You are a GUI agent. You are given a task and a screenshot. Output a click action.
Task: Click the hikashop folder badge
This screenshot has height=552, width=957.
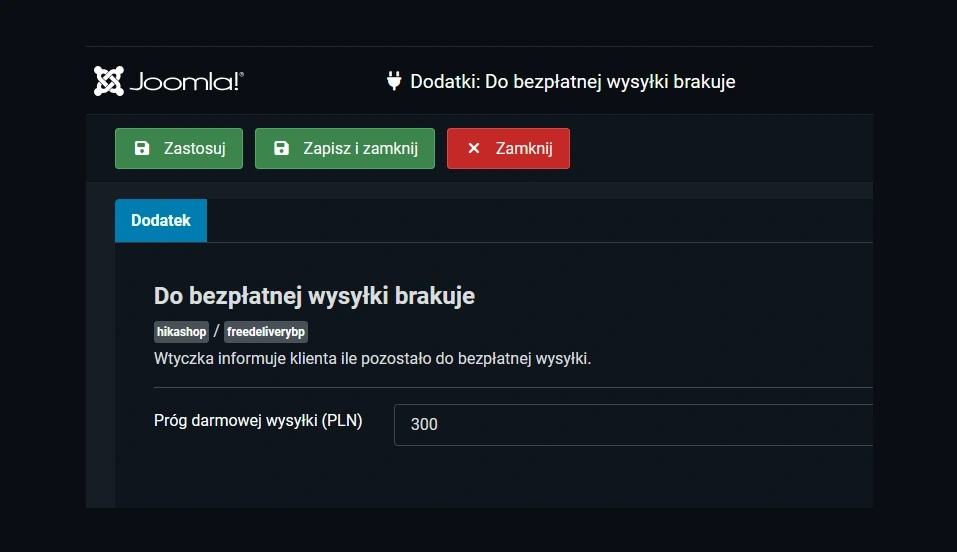click(181, 333)
